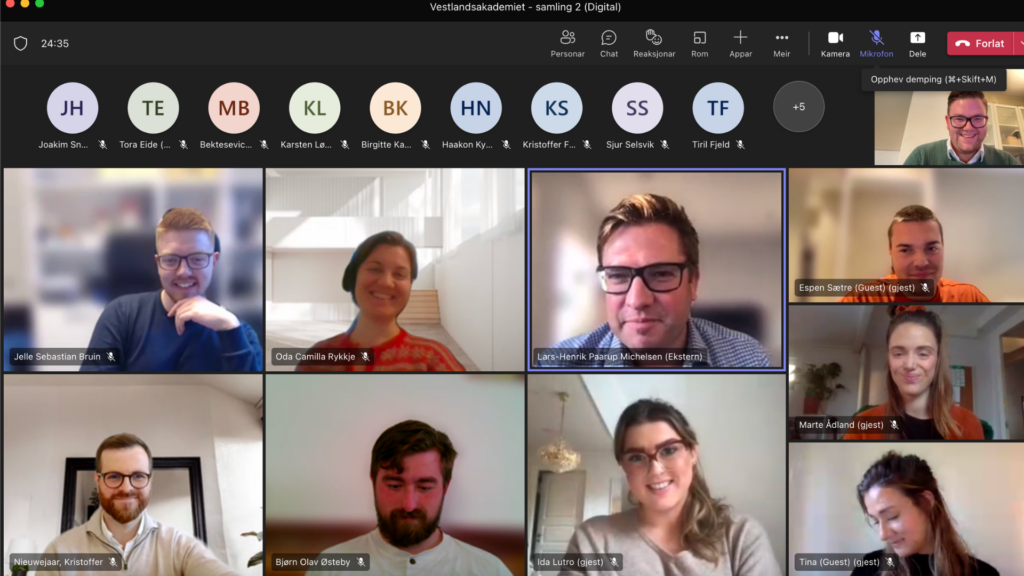Click the 24:35 meeting timer
1024x576 pixels.
55,44
